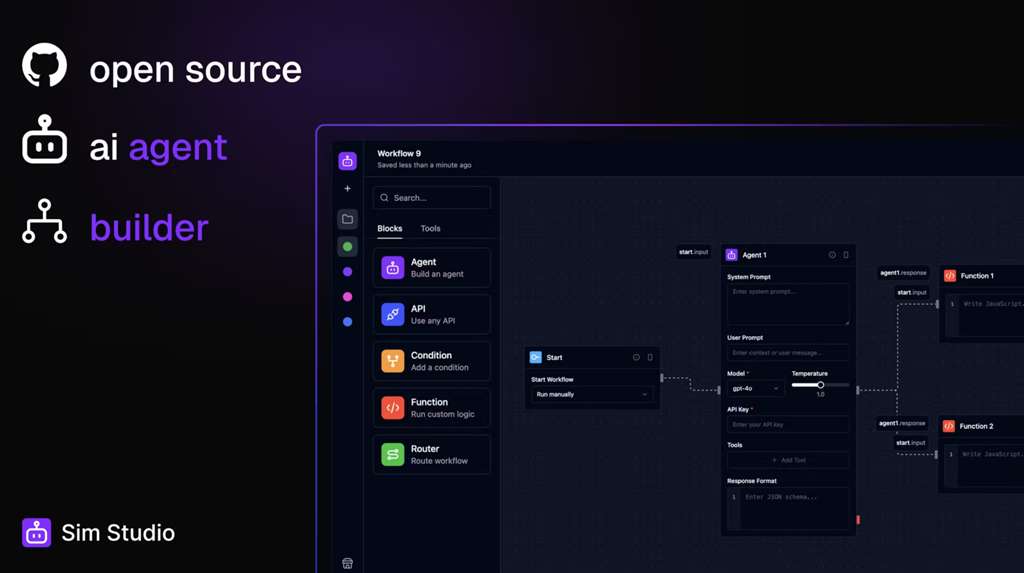Click the rectangle icon on Start node header

pos(650,357)
